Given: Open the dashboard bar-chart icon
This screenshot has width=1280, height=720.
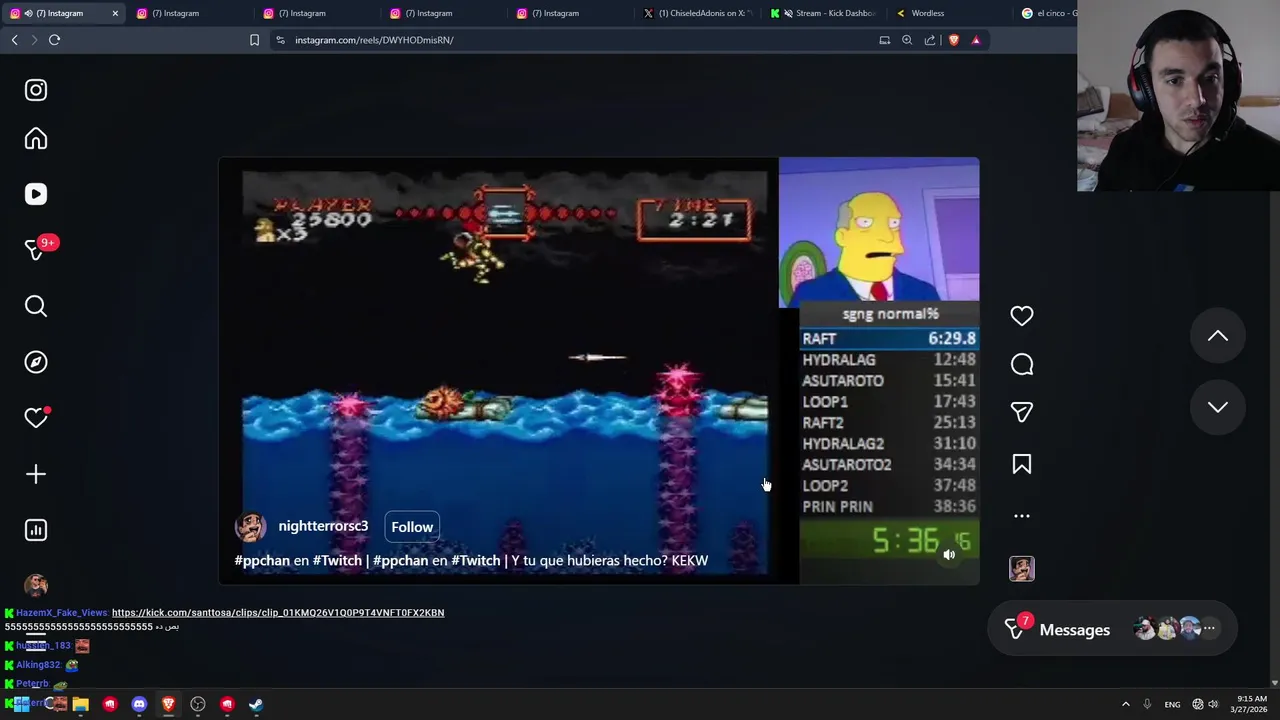Looking at the screenshot, I should [36, 530].
